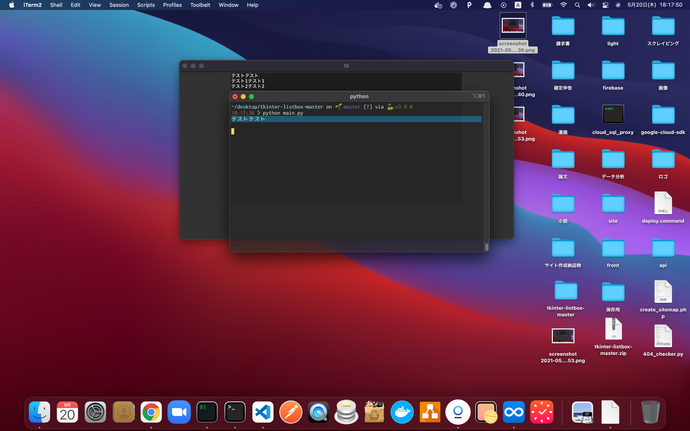Select the api folder on desktop

pos(663,253)
